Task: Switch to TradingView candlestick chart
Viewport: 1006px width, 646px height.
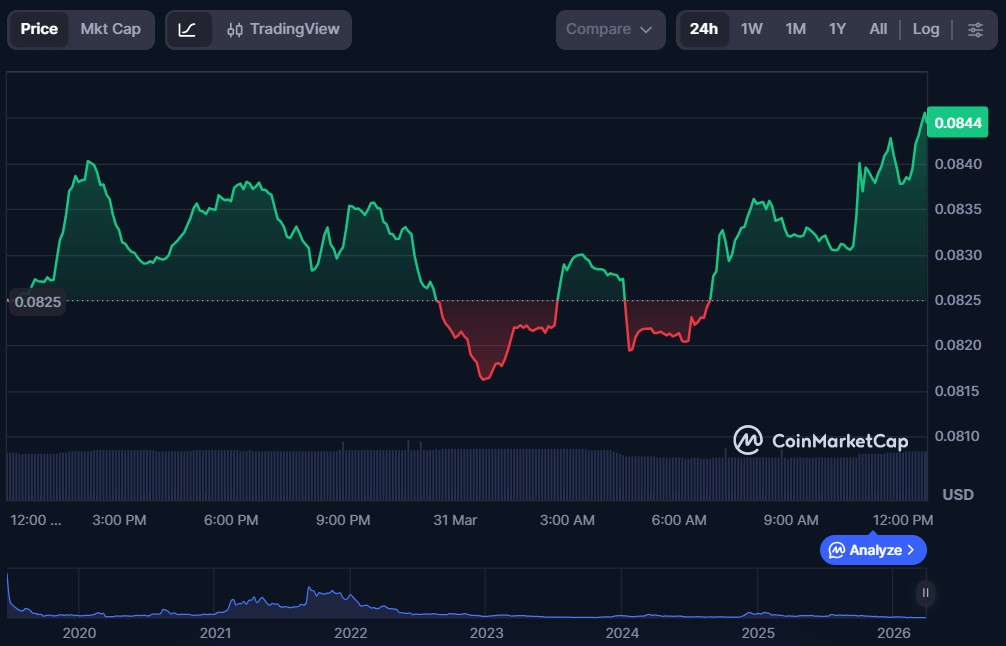Action: [283, 29]
